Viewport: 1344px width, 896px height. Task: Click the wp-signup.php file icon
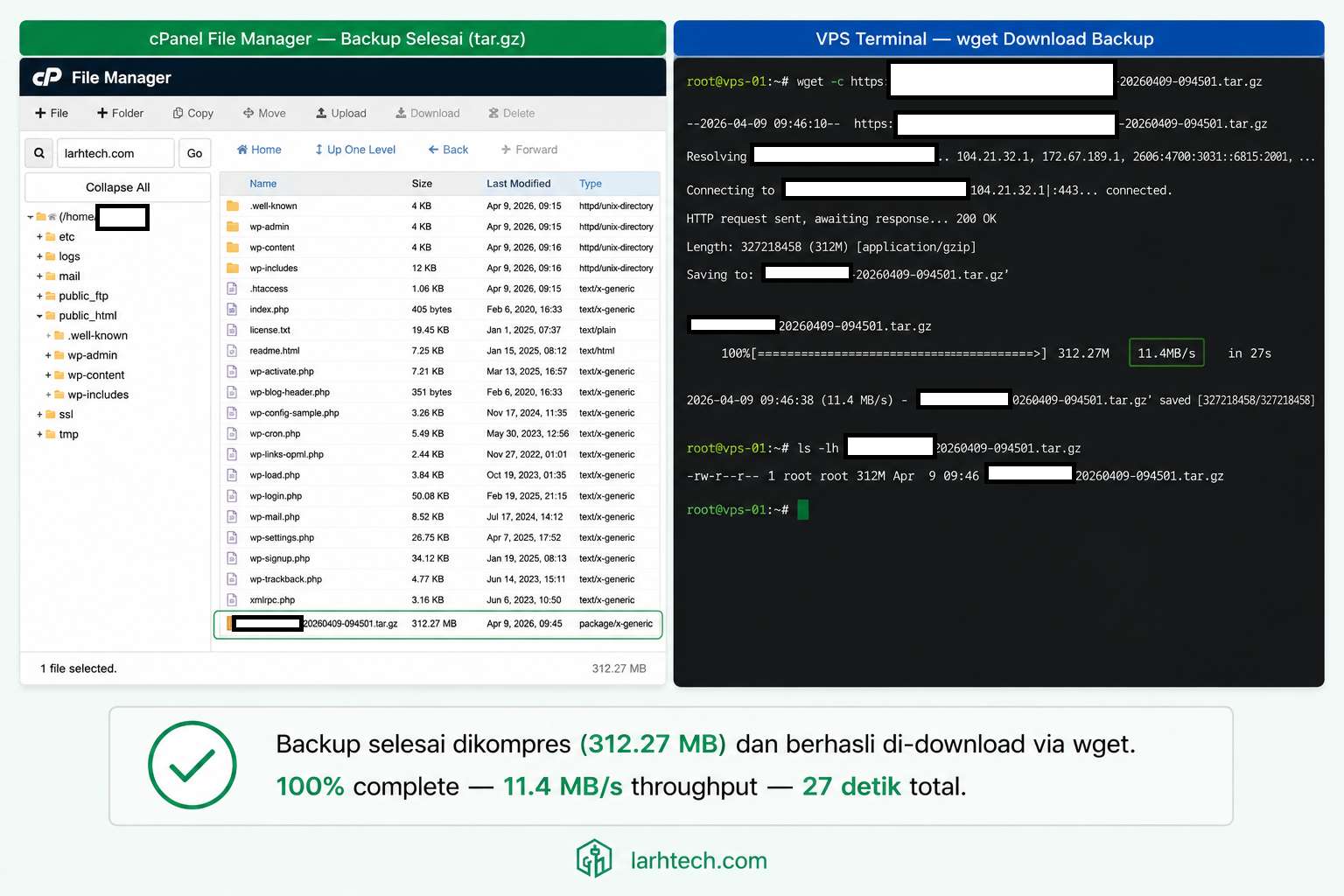click(x=232, y=558)
